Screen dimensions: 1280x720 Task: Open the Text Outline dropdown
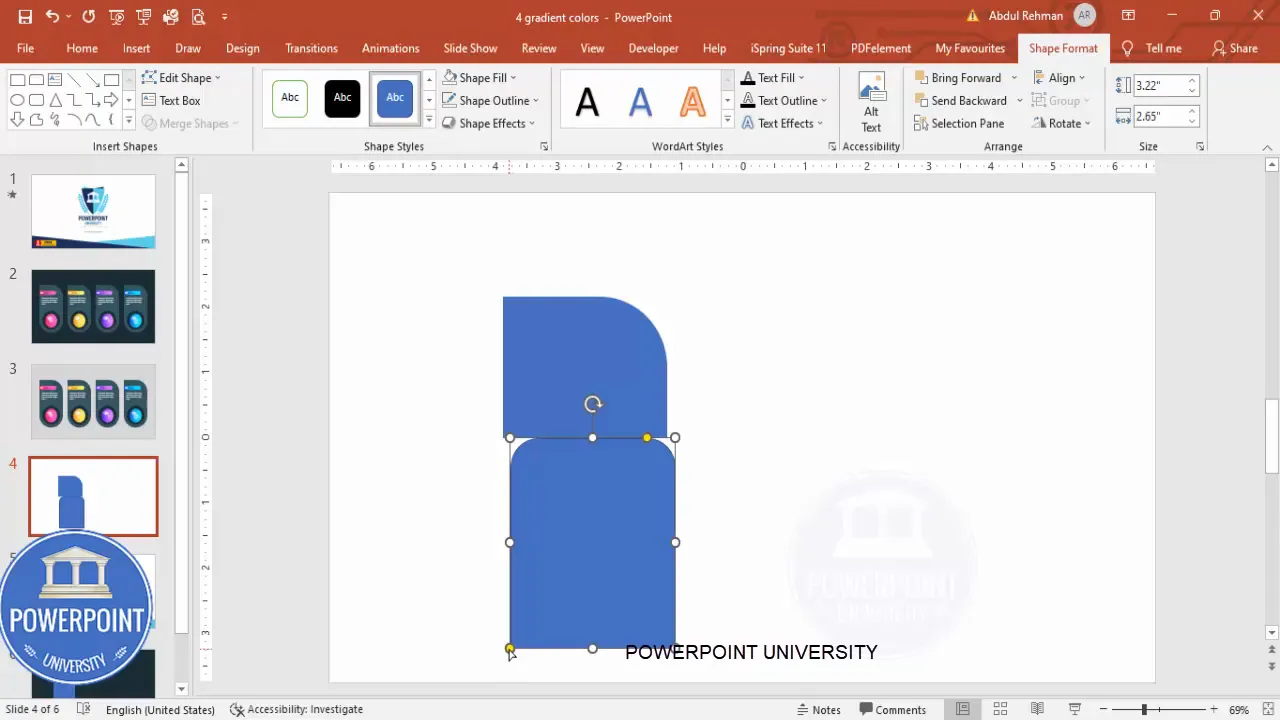[x=784, y=100]
